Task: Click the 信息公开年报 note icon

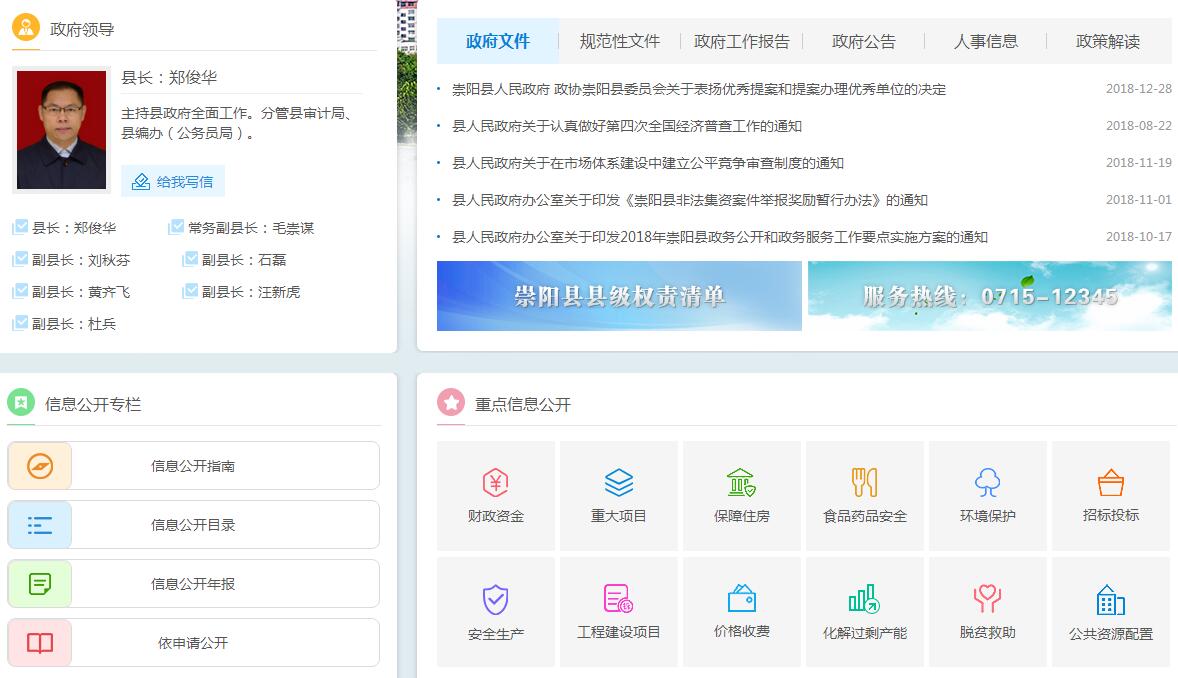Action: [x=40, y=584]
